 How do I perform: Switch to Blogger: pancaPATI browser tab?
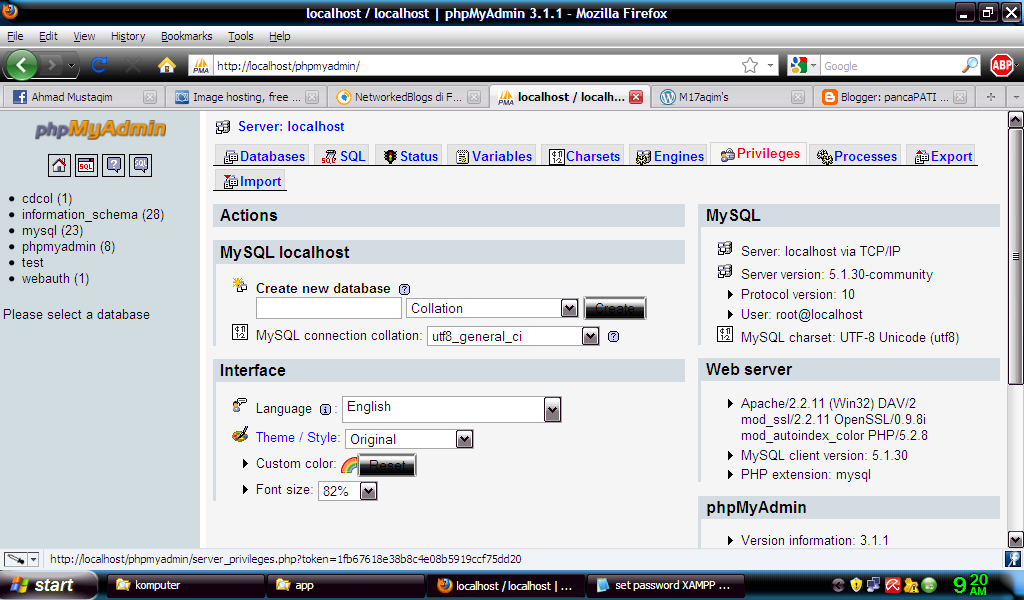[x=894, y=97]
